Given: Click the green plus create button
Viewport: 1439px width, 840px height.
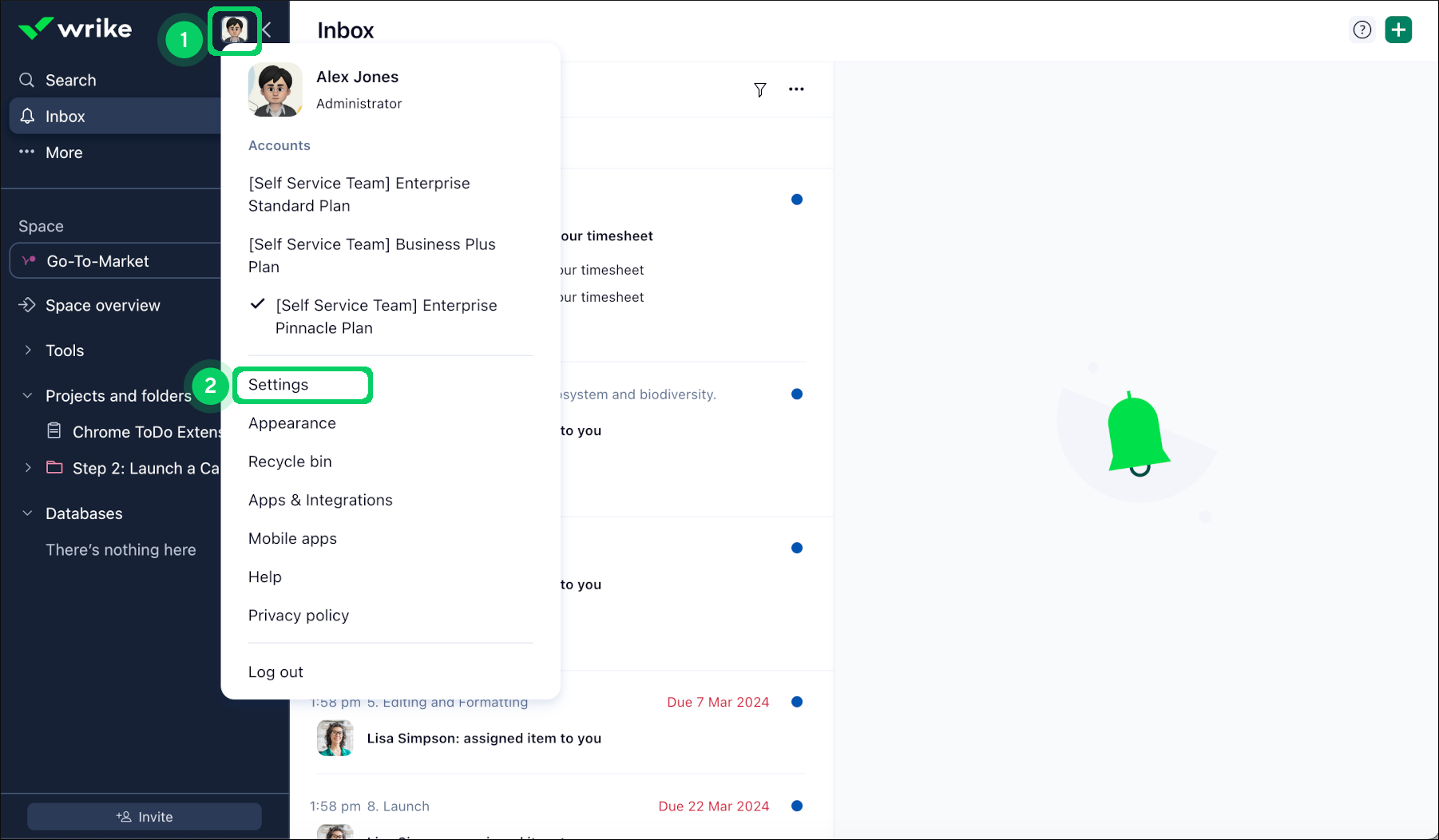Looking at the screenshot, I should pyautogui.click(x=1397, y=30).
